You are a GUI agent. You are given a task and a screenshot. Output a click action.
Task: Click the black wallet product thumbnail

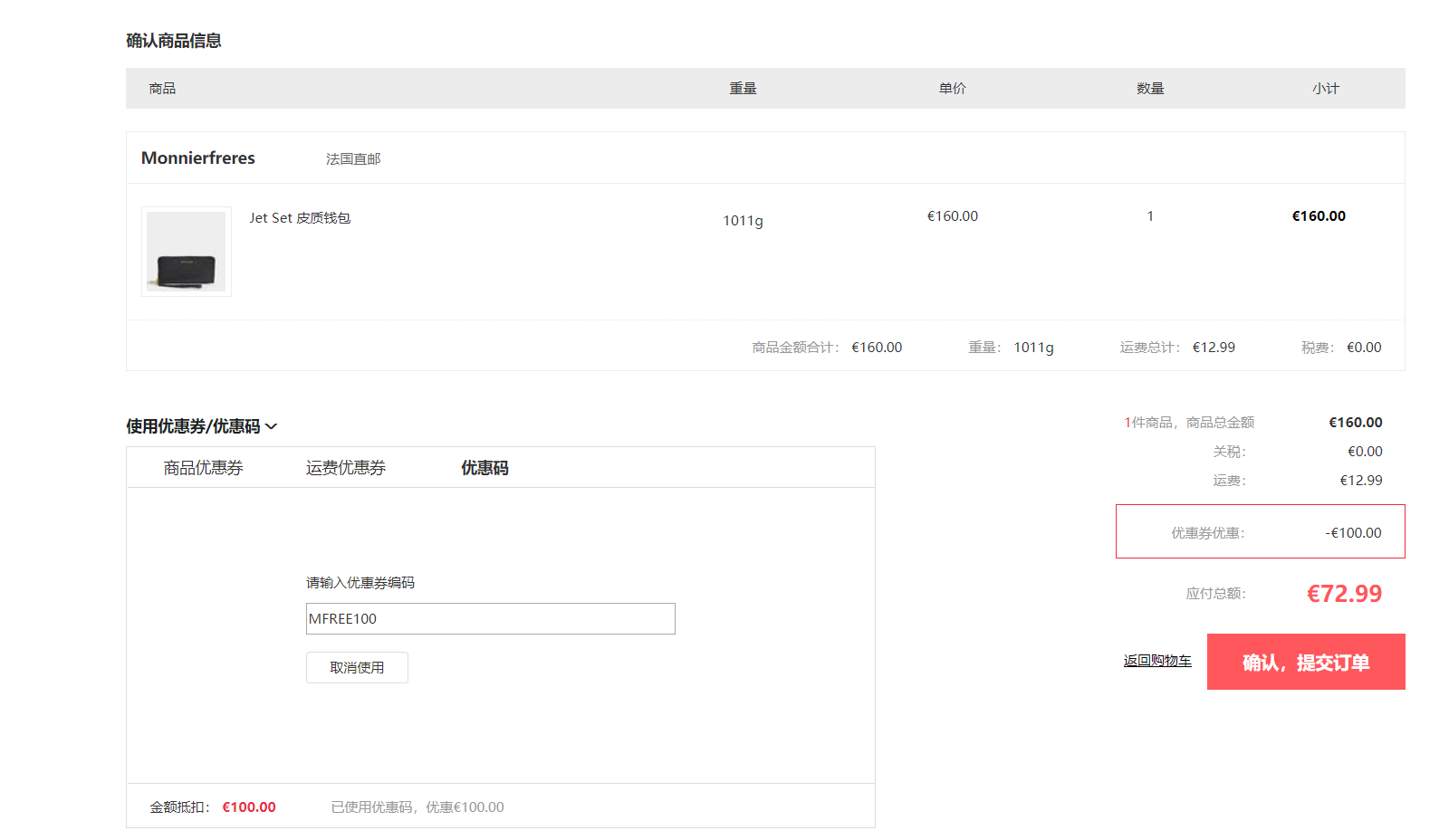(x=187, y=252)
